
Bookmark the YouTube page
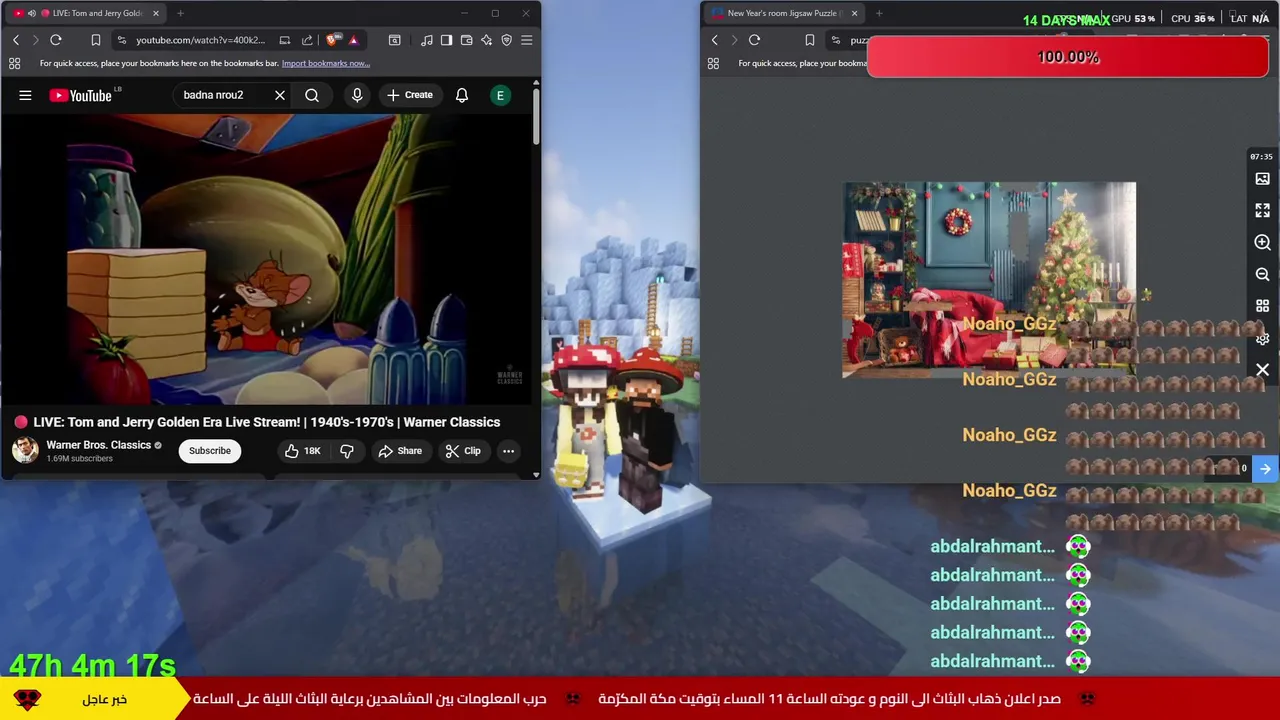tap(96, 40)
